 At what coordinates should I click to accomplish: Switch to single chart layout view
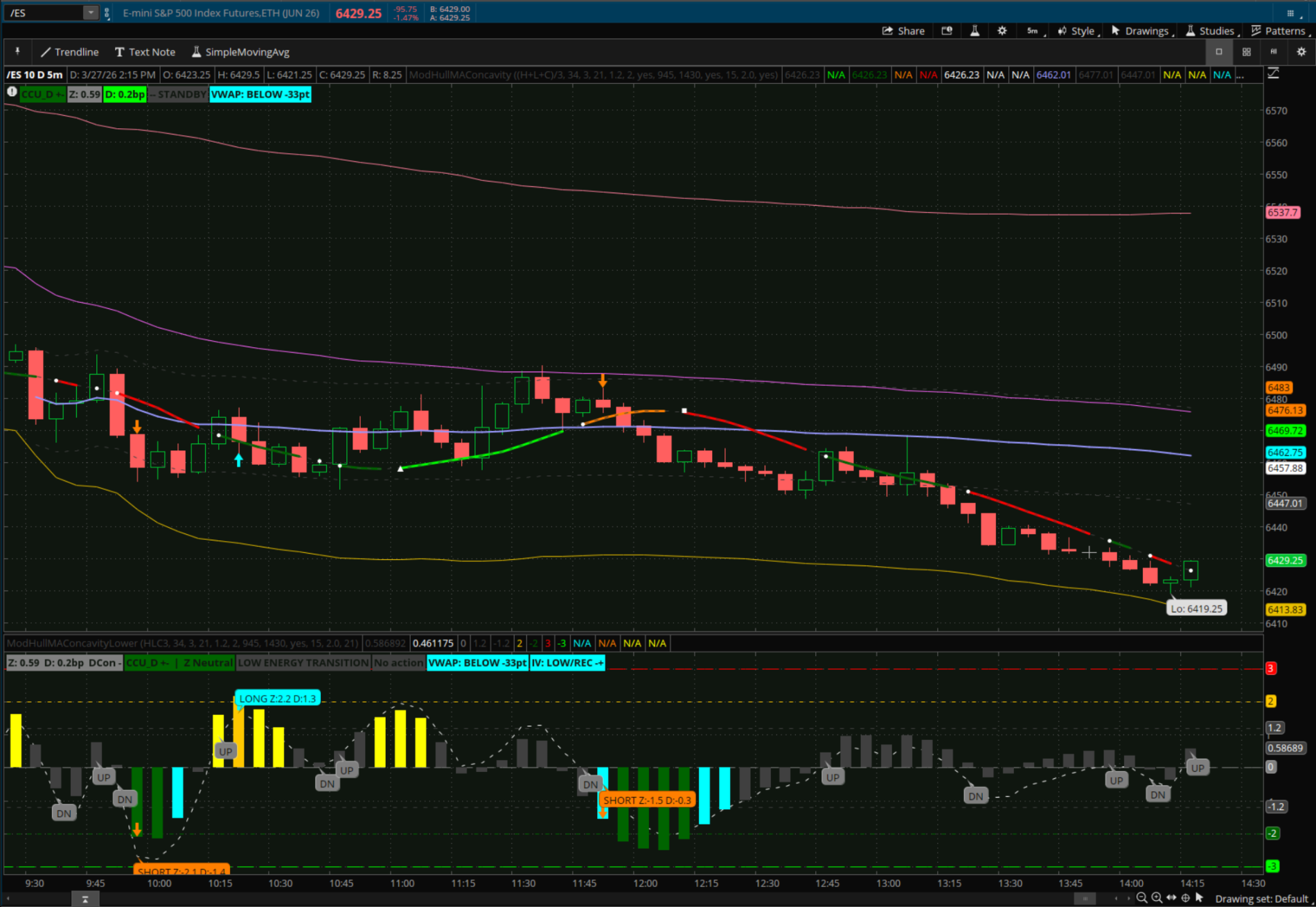click(1219, 51)
